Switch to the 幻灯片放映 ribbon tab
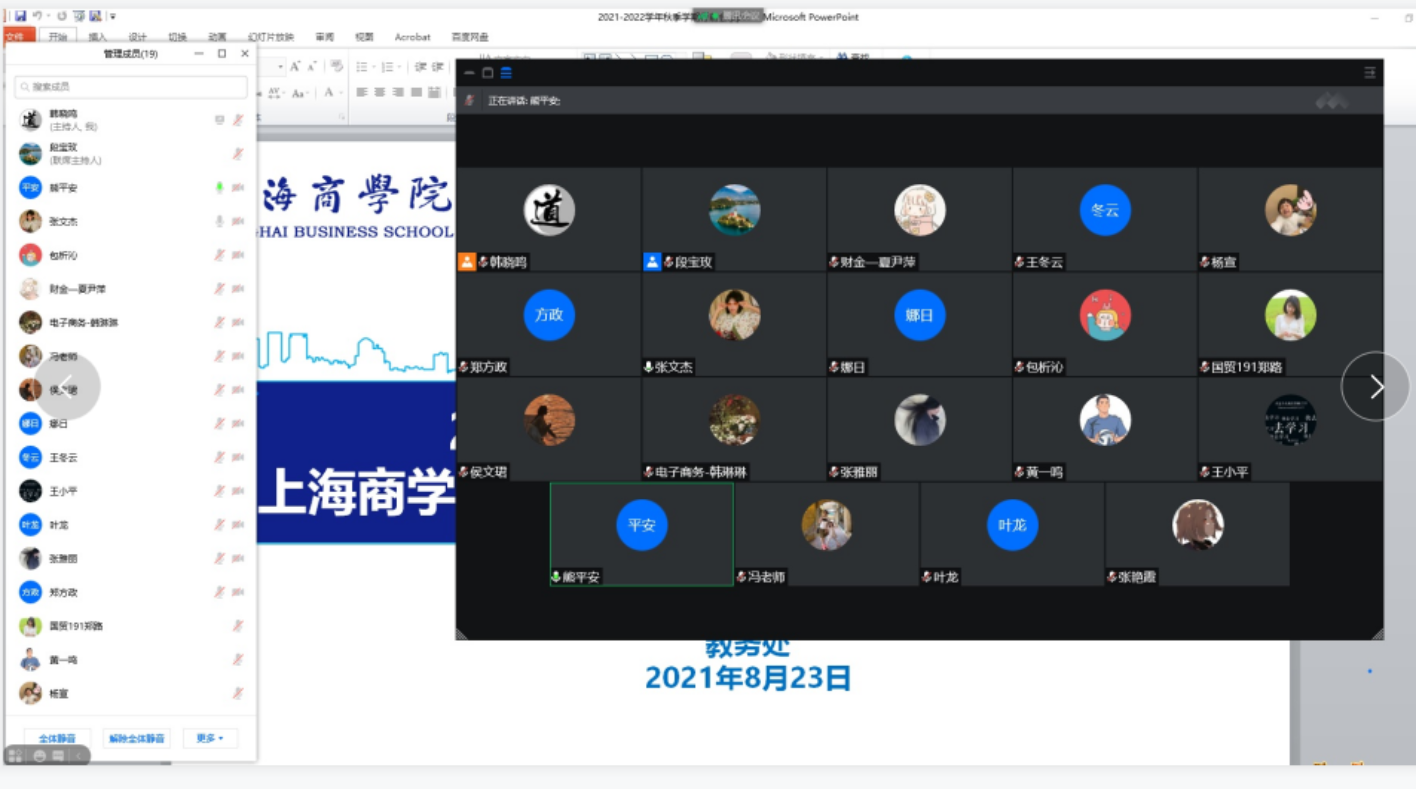The height and width of the screenshot is (790, 1416). (x=270, y=37)
